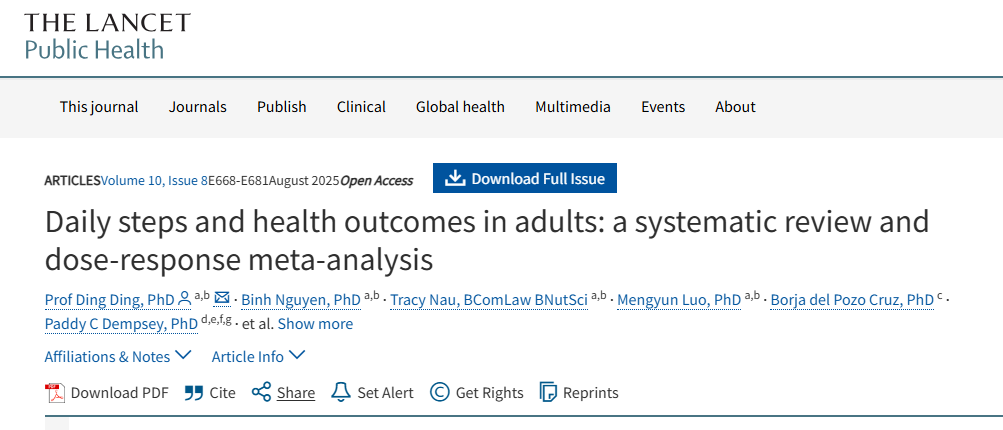
Task: Open the This journal menu
Action: [99, 107]
